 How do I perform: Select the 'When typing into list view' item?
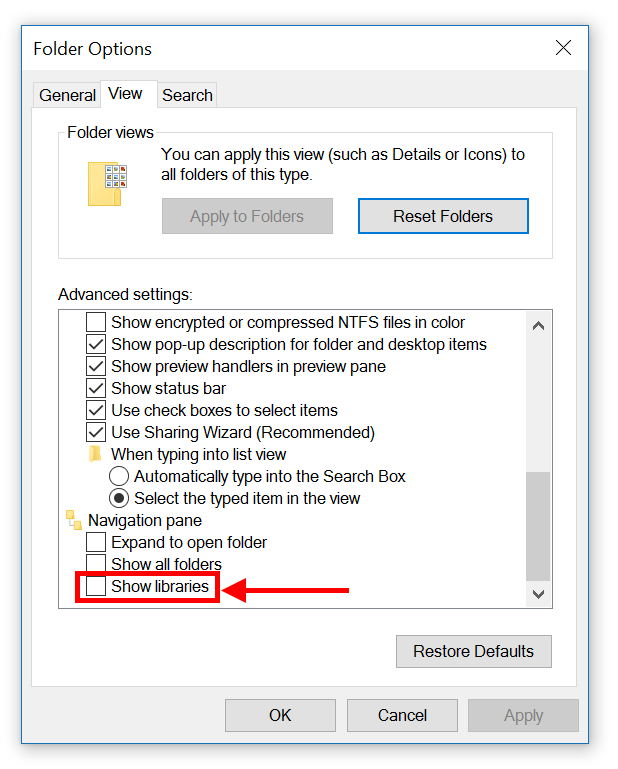[198, 454]
